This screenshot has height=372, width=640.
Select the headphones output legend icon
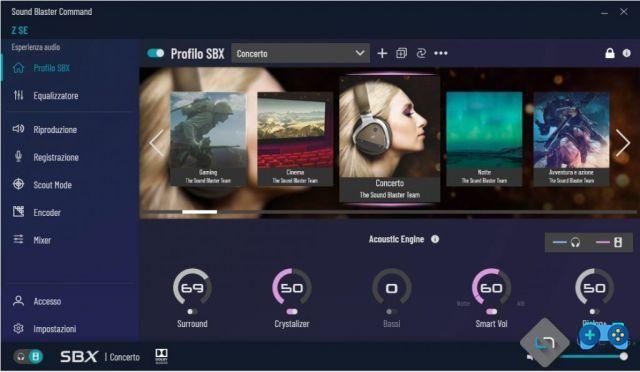(x=576, y=243)
